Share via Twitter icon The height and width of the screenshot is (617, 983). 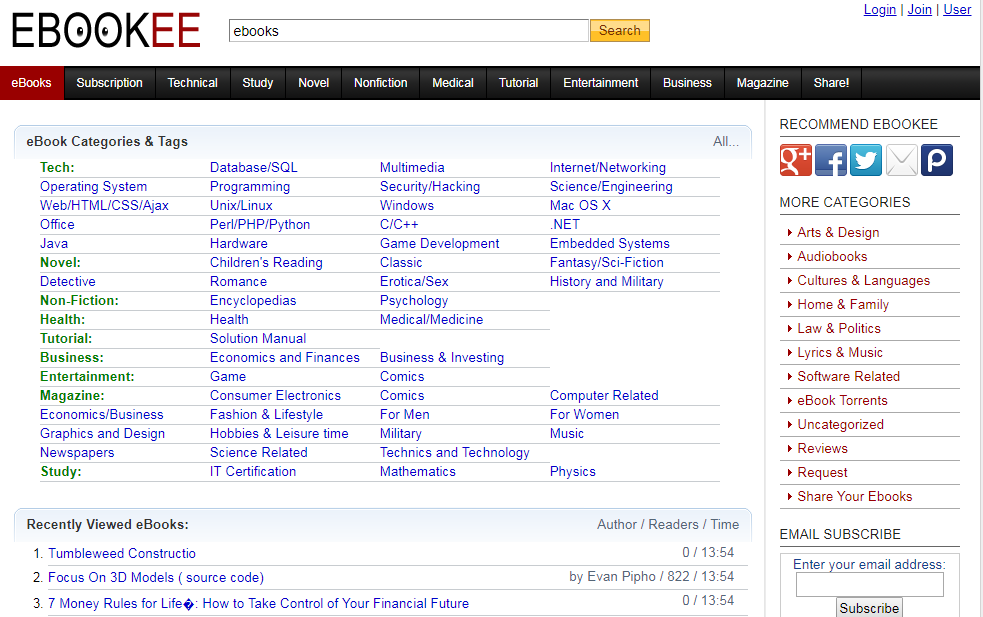pyautogui.click(x=866, y=159)
